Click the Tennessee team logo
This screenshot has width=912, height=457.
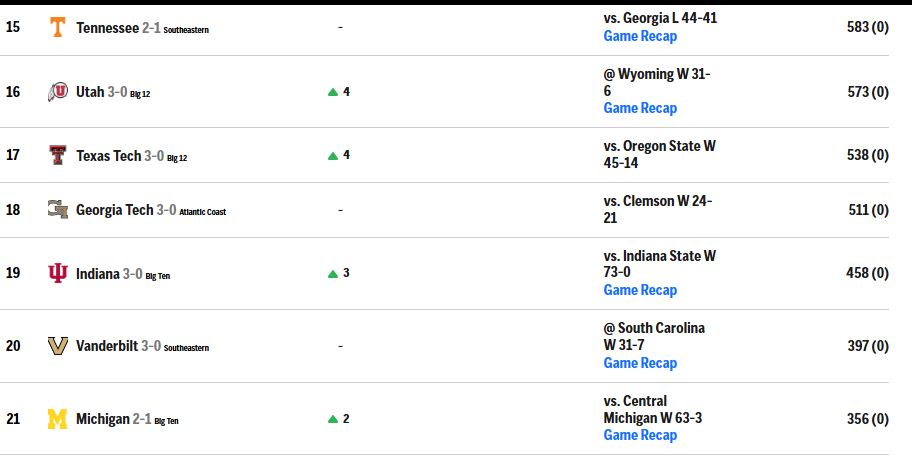[x=57, y=27]
